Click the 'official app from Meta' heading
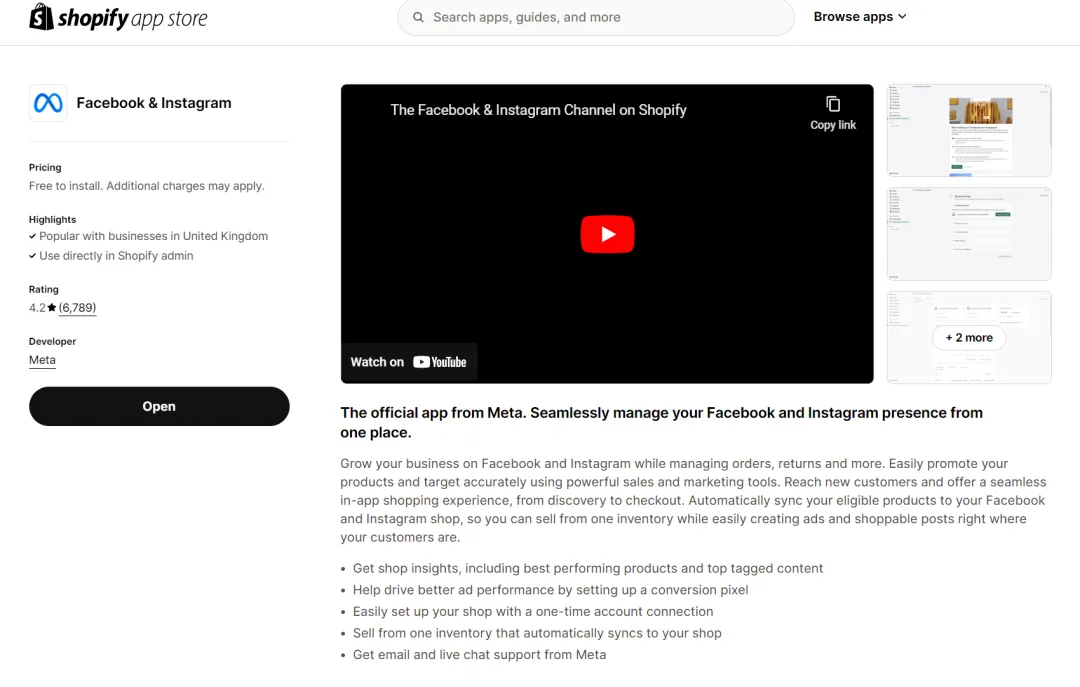Image resolution: width=1080 pixels, height=687 pixels. point(661,422)
